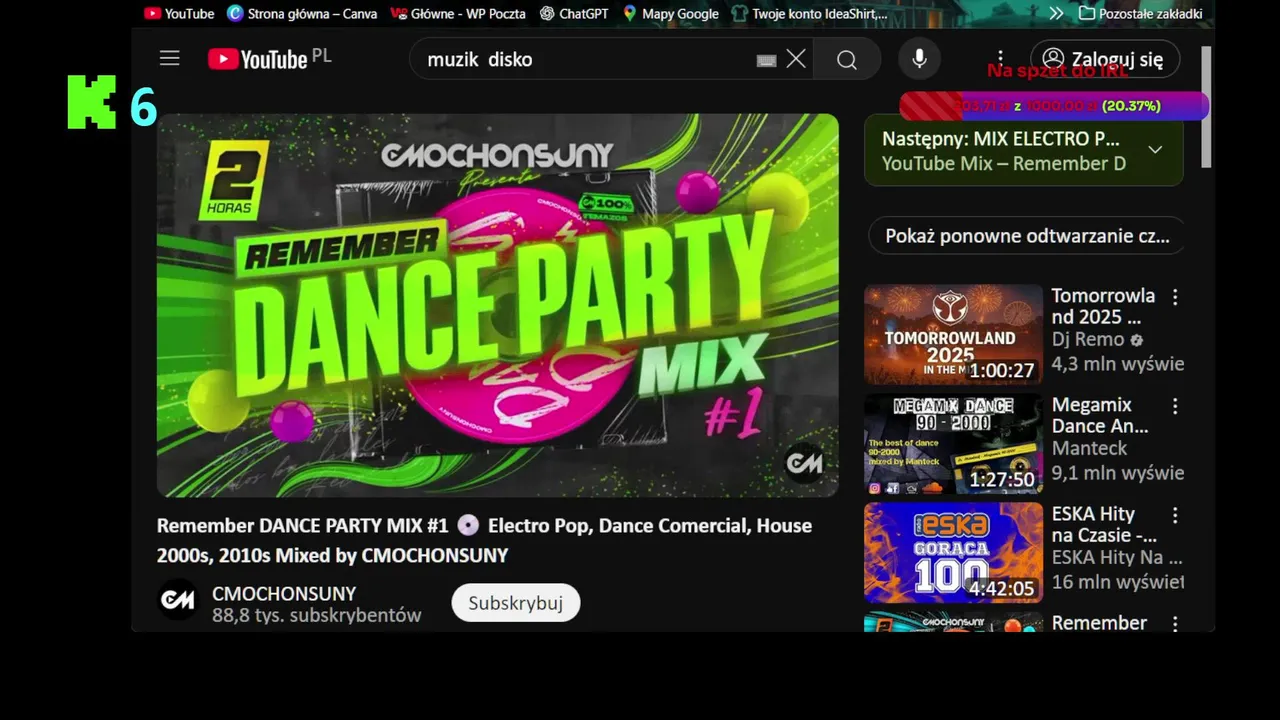Image resolution: width=1280 pixels, height=720 pixels.
Task: Open more options for ESKA Hity video
Action: tap(1175, 515)
